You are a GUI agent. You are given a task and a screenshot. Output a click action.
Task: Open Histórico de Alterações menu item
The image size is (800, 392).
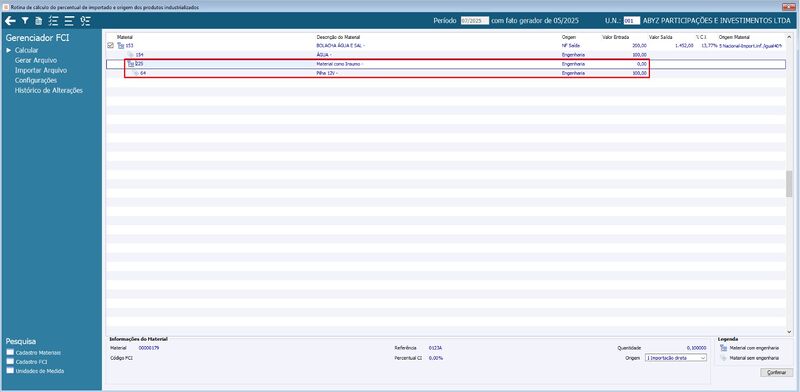49,90
